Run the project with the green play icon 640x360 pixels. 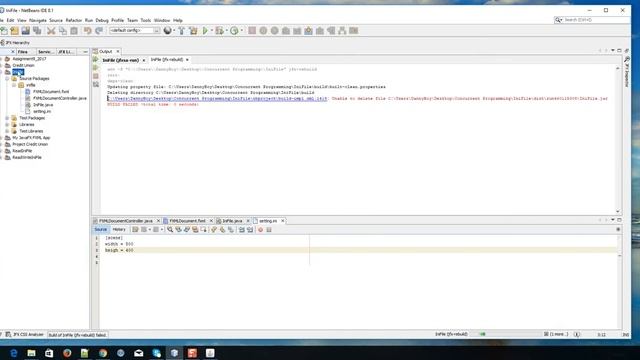pyautogui.click(x=205, y=31)
